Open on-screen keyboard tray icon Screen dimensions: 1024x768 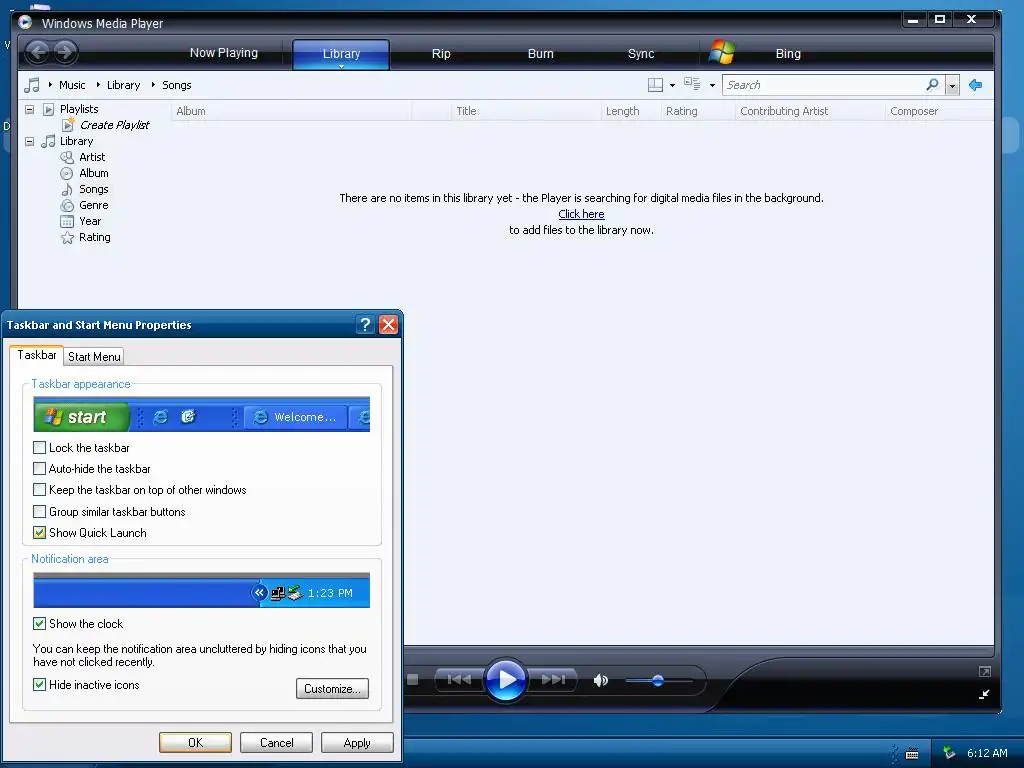pyautogui.click(x=912, y=754)
